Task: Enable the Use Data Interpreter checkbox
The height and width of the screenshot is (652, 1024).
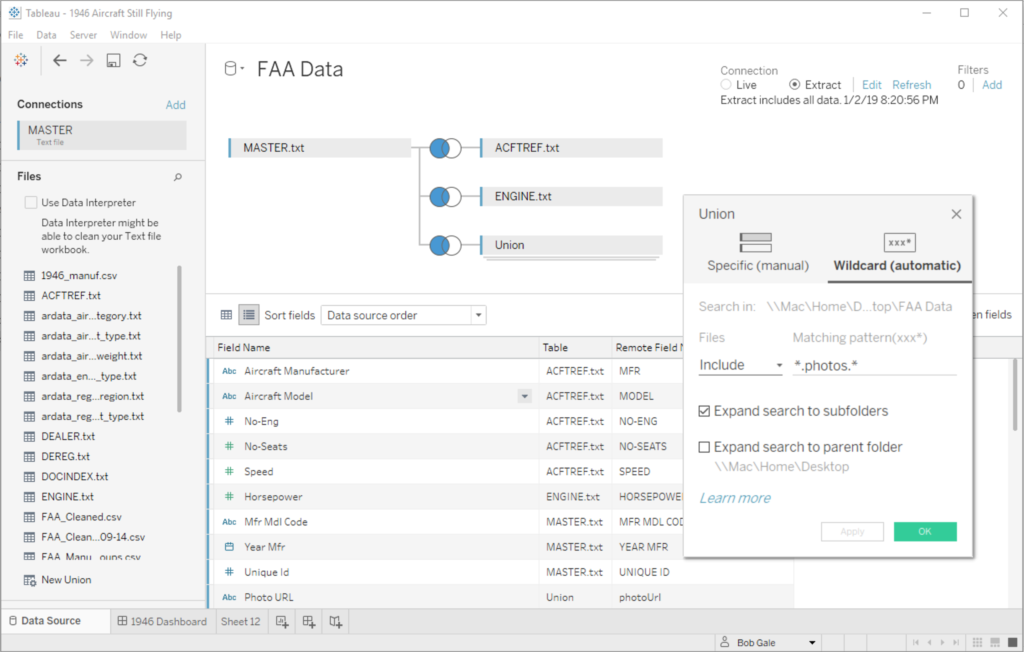Action: coord(31,203)
